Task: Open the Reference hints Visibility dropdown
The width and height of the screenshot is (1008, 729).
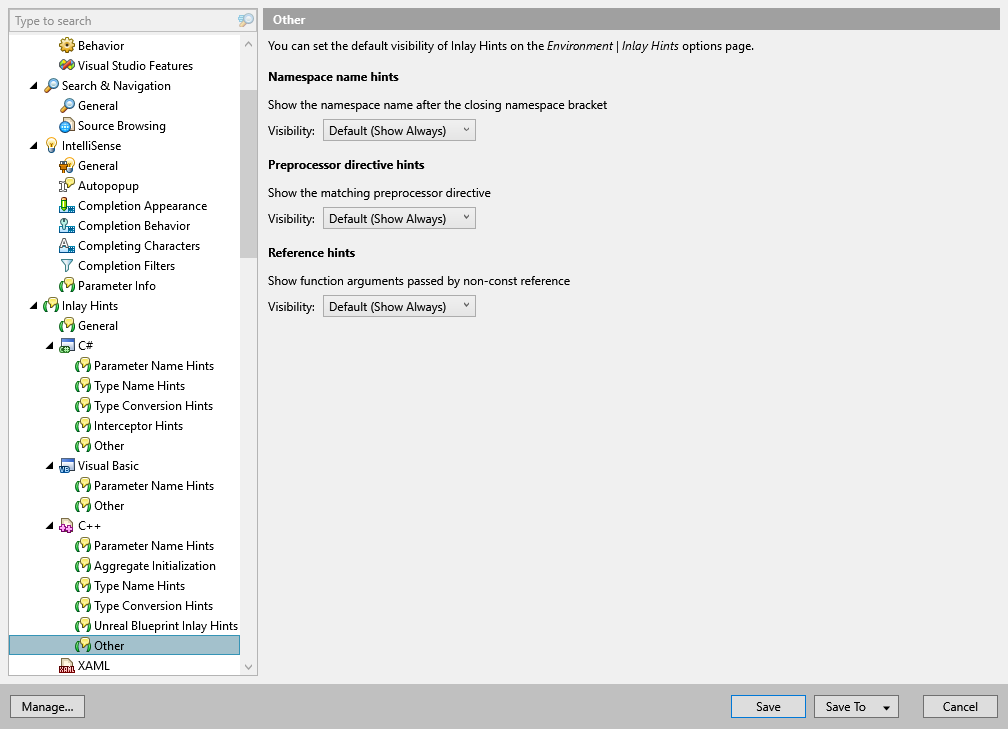Action: coord(398,306)
